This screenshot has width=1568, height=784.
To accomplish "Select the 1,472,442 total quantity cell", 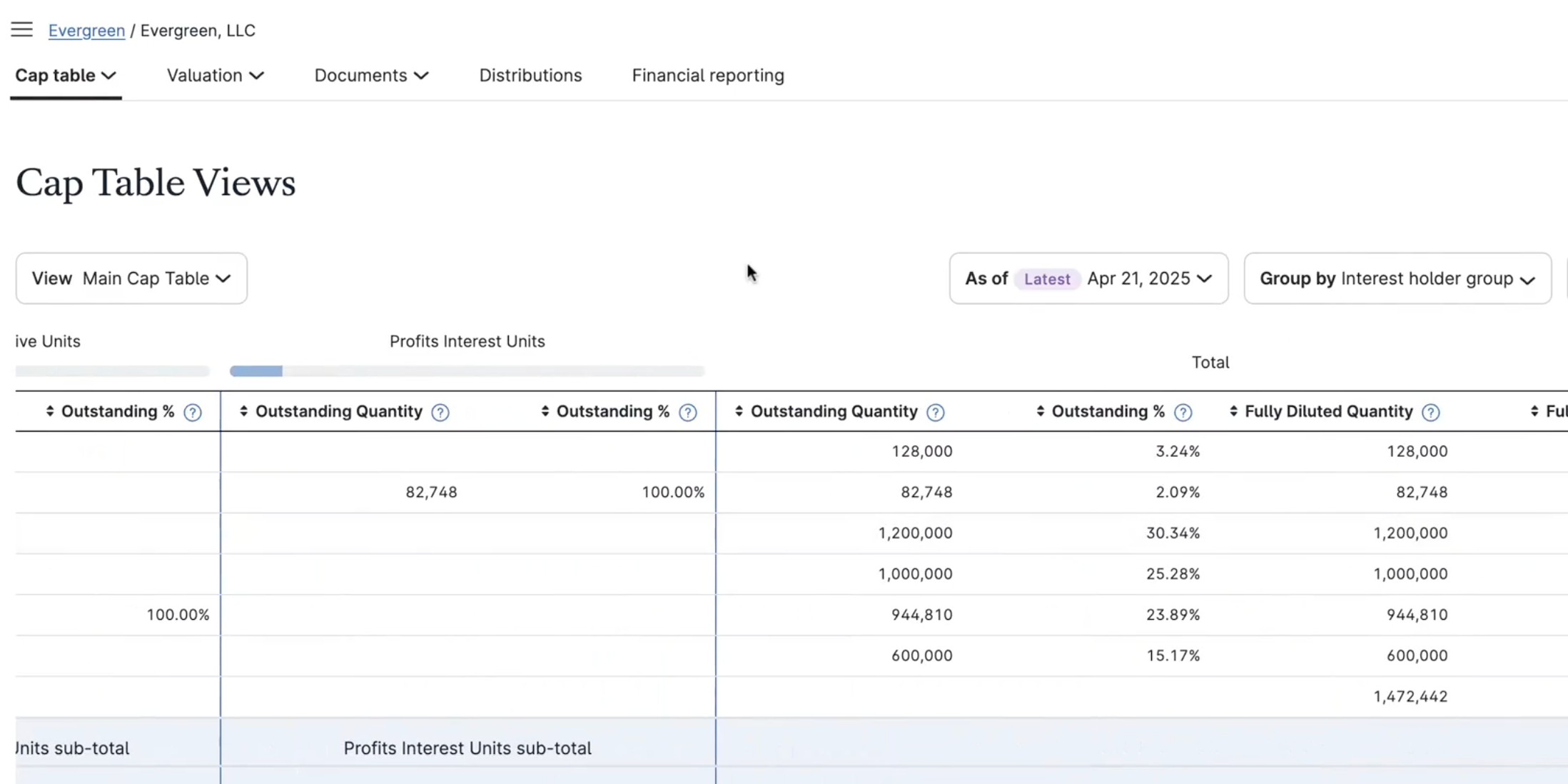I will (x=1410, y=696).
